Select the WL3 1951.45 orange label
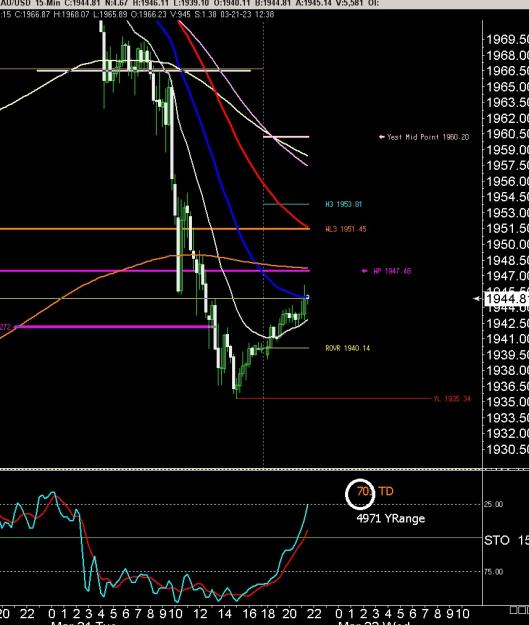The image size is (529, 625). pyautogui.click(x=346, y=229)
